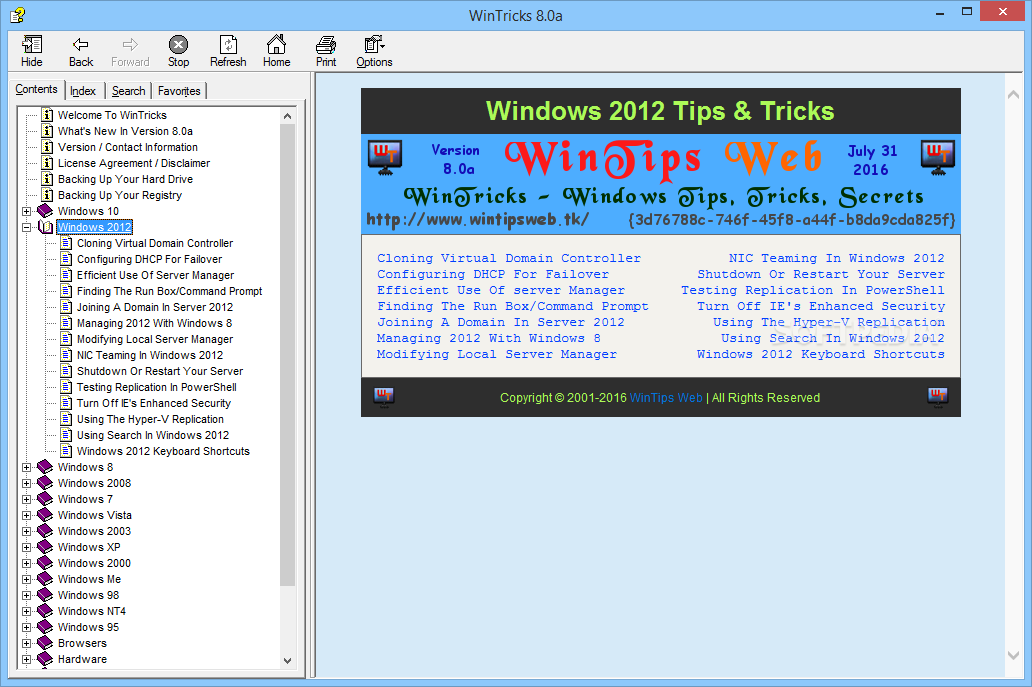Expand the Windows 7 tree node
Screen dimensions: 1032x687
[x=26, y=499]
